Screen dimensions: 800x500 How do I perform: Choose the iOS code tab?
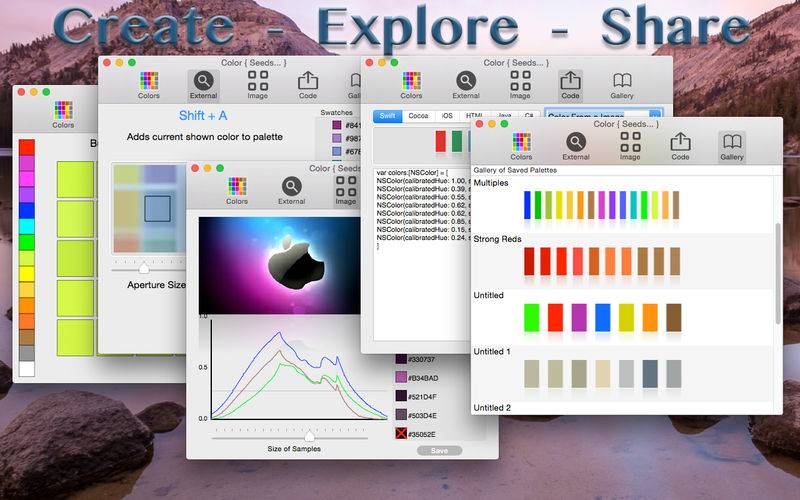(x=446, y=116)
